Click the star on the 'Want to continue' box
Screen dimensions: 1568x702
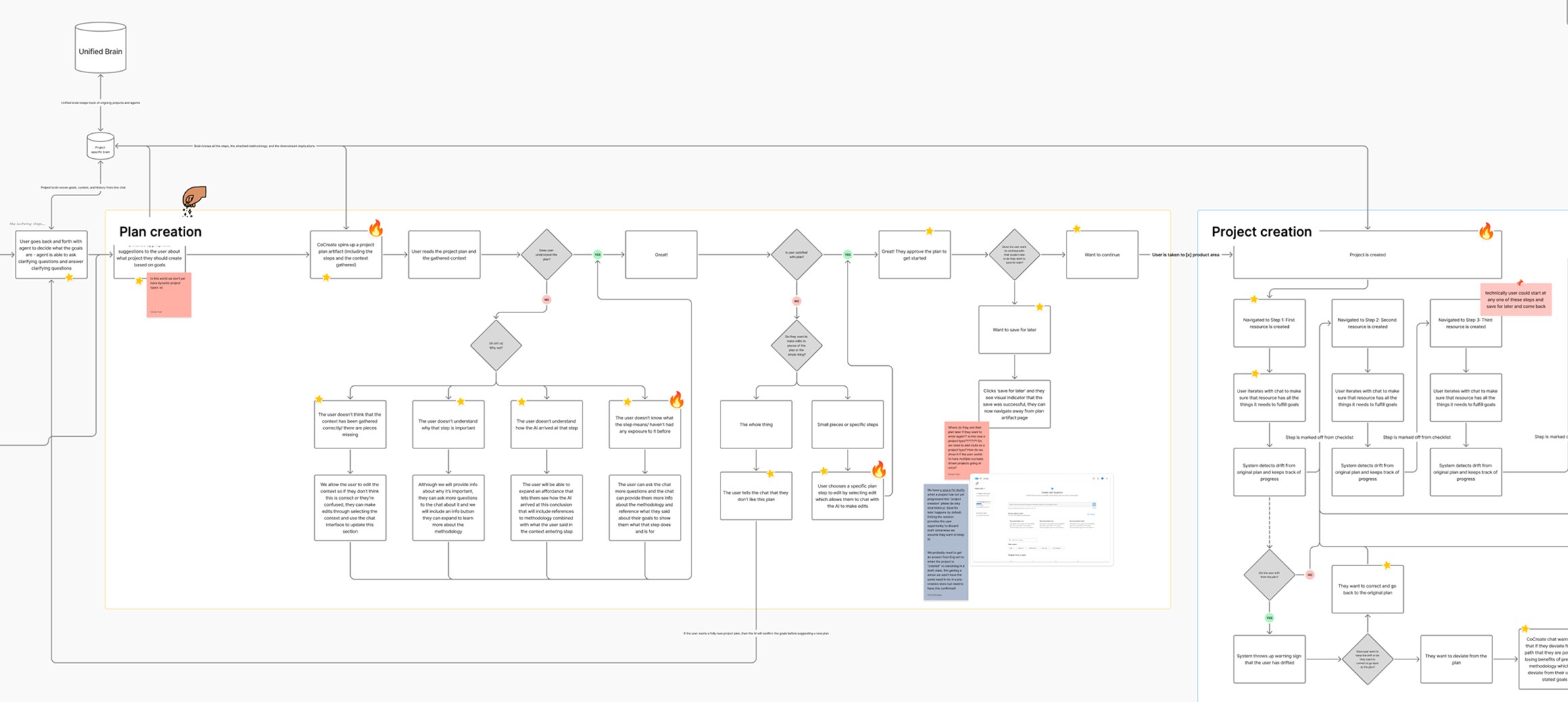(1077, 229)
